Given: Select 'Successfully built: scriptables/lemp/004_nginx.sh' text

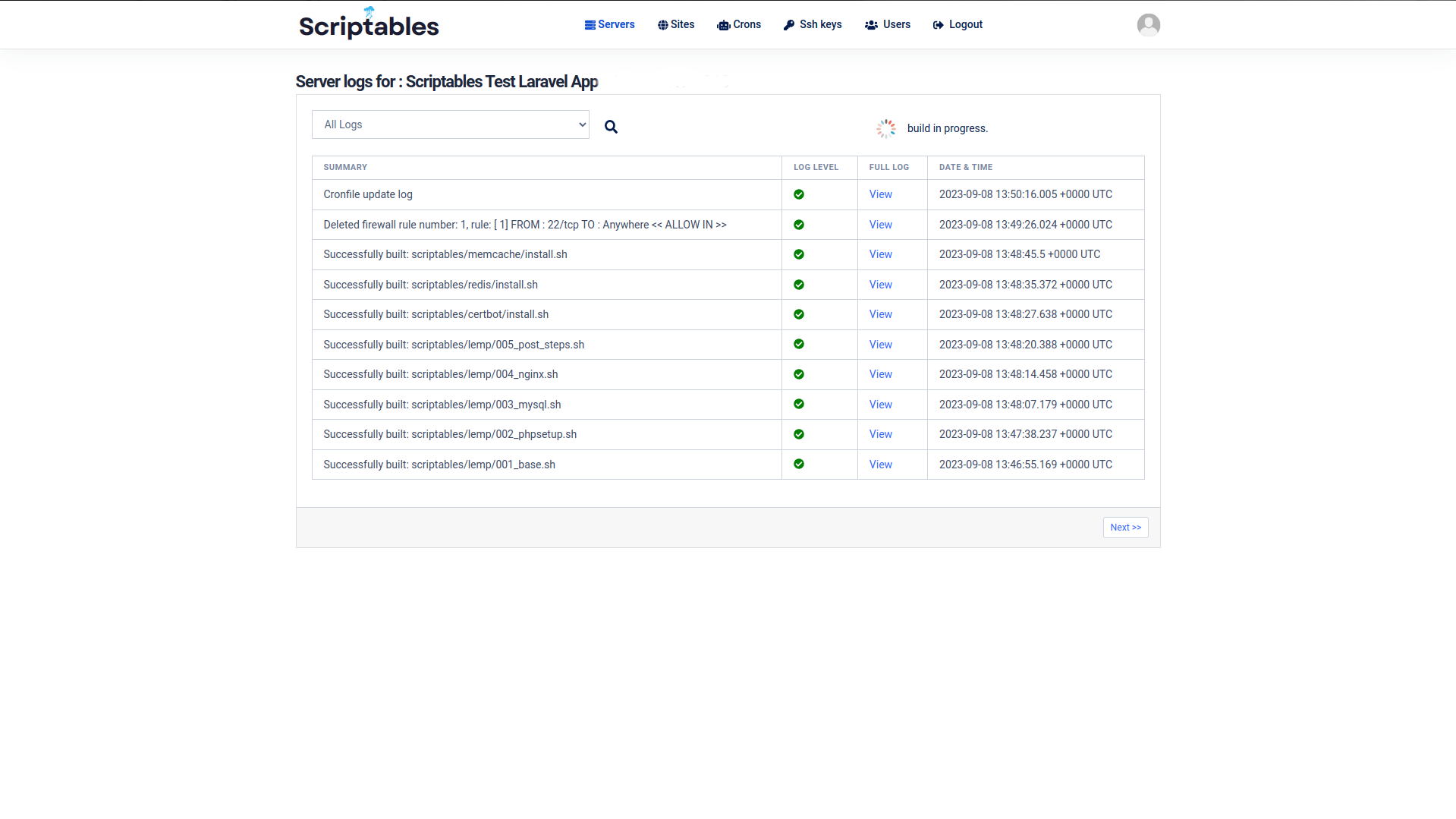Looking at the screenshot, I should [x=441, y=374].
